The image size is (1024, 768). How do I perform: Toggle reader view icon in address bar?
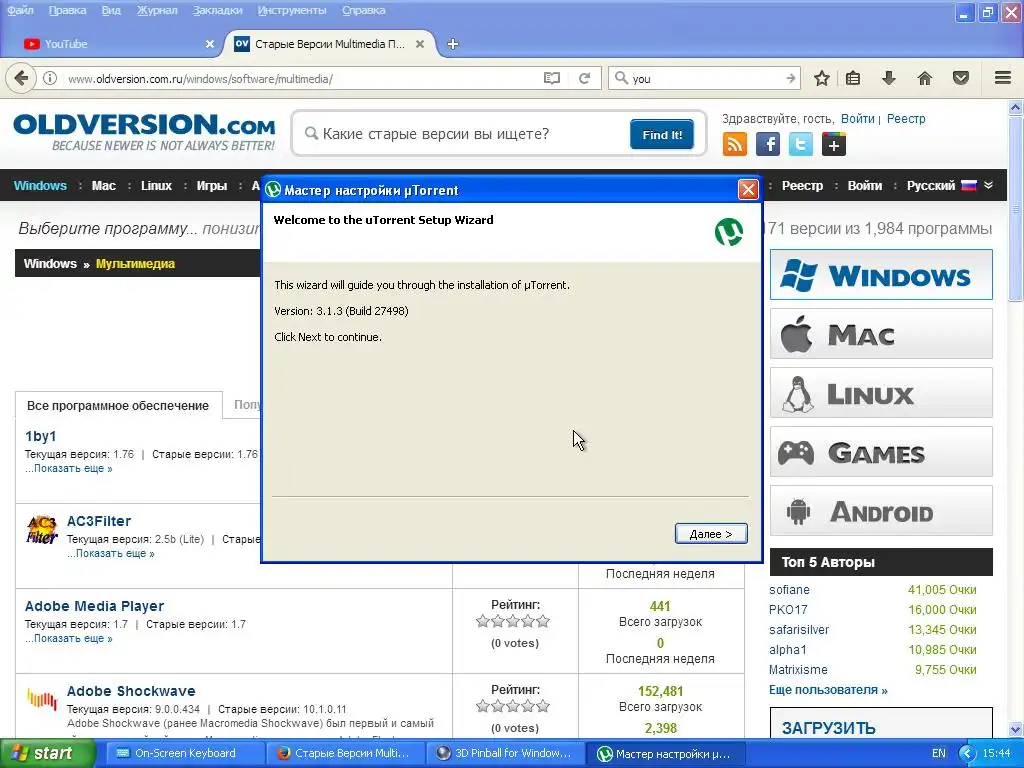click(x=552, y=78)
